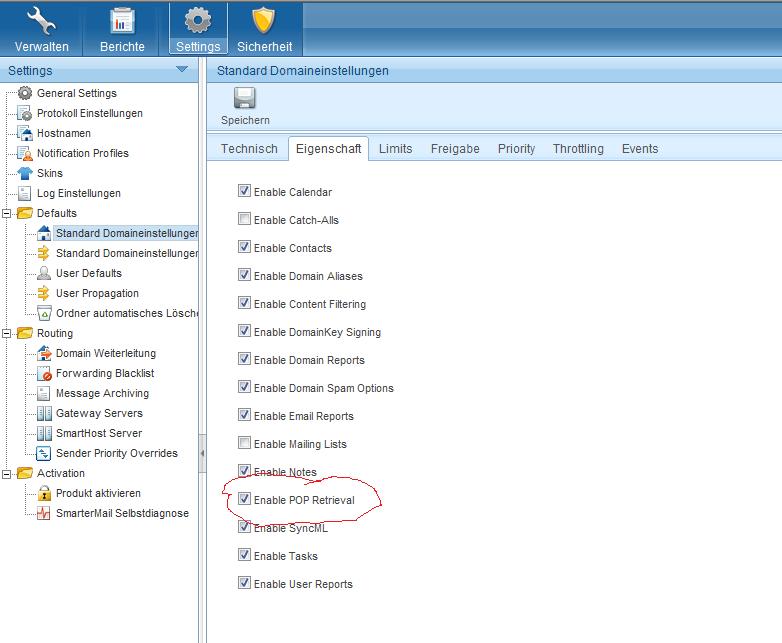Open the Berichte reports icon
782x643 pixels.
pos(122,21)
